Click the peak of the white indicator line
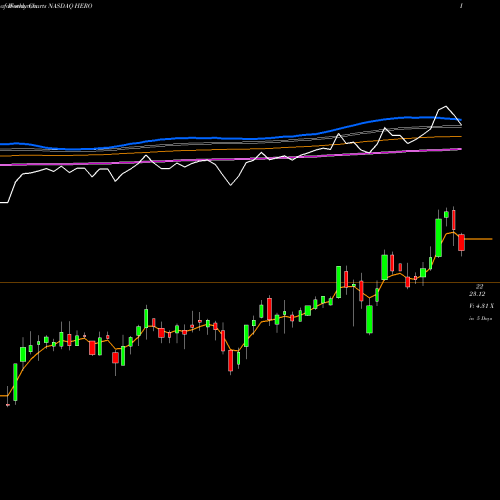This screenshot has width=500, height=500. (446, 107)
